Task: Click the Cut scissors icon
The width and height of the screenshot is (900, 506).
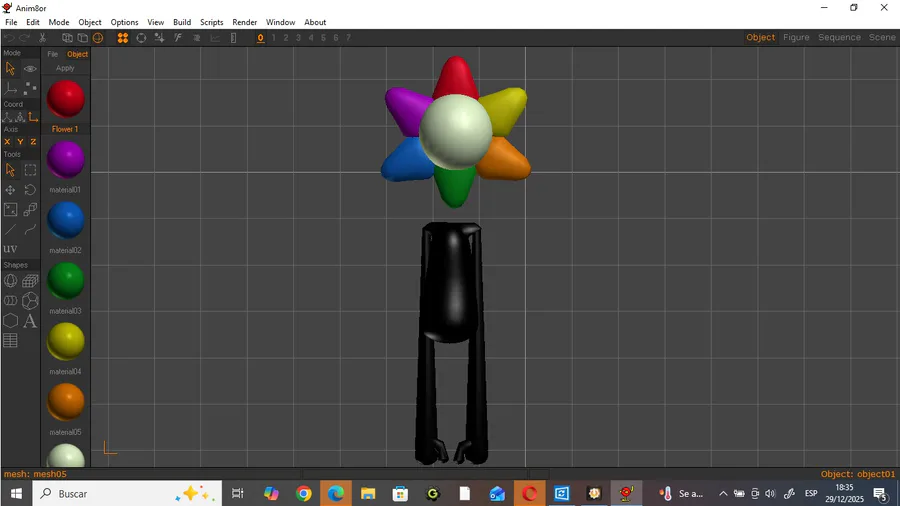Action: pos(42,38)
